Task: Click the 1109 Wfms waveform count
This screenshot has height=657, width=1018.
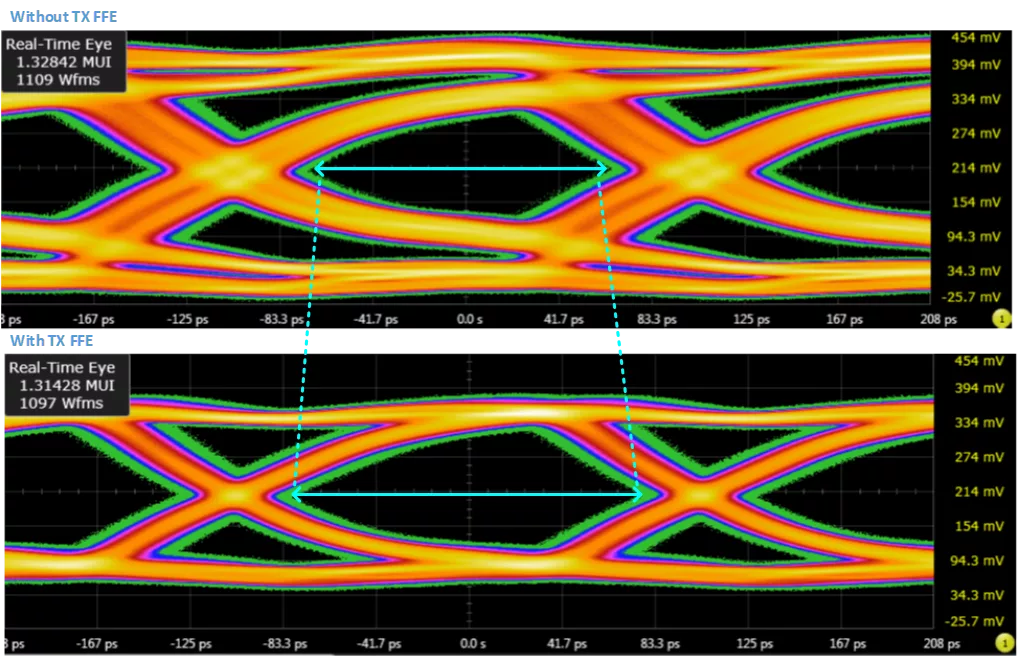Action: coord(58,80)
